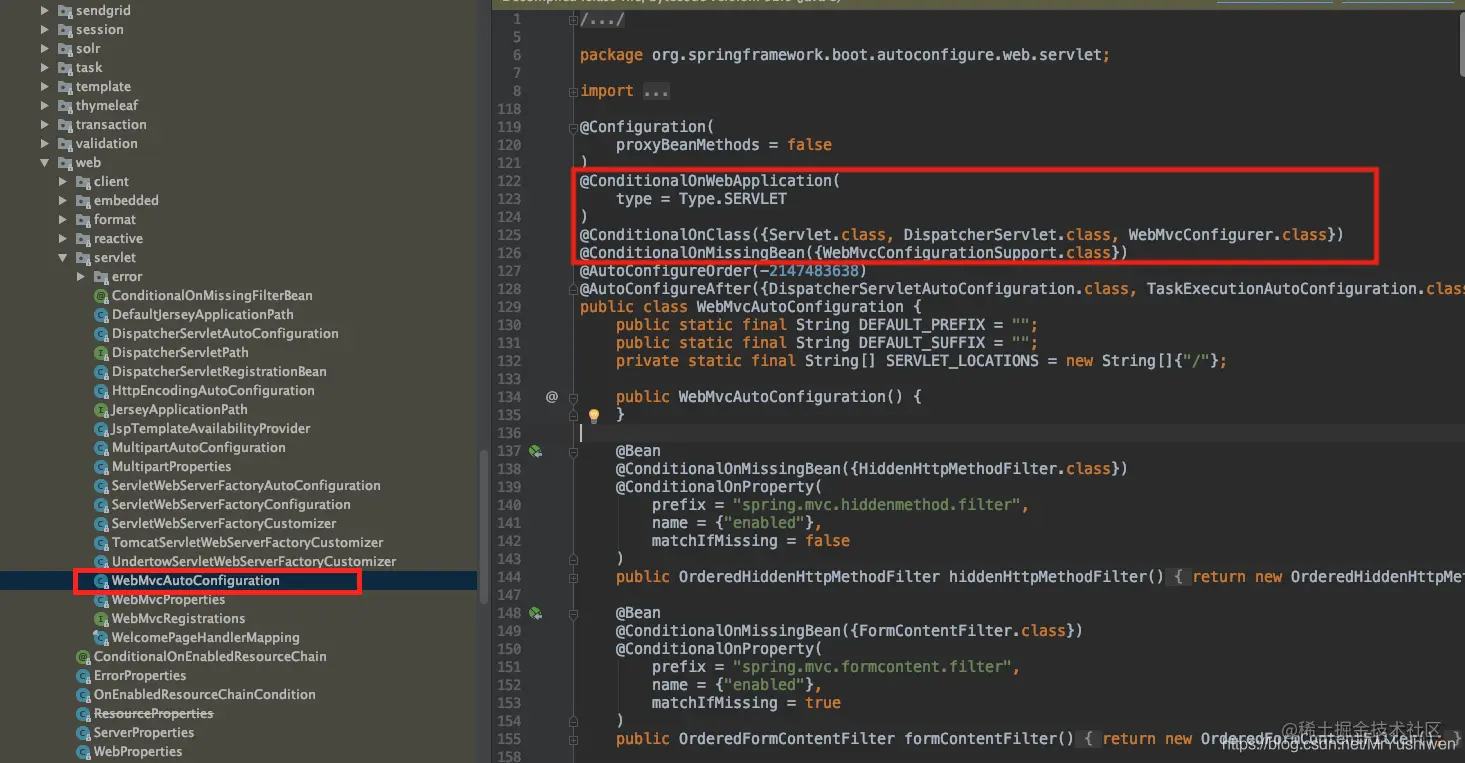Click ConditionalOnMissingFilterBean annotation icon
1465x763 pixels.
pos(101,296)
